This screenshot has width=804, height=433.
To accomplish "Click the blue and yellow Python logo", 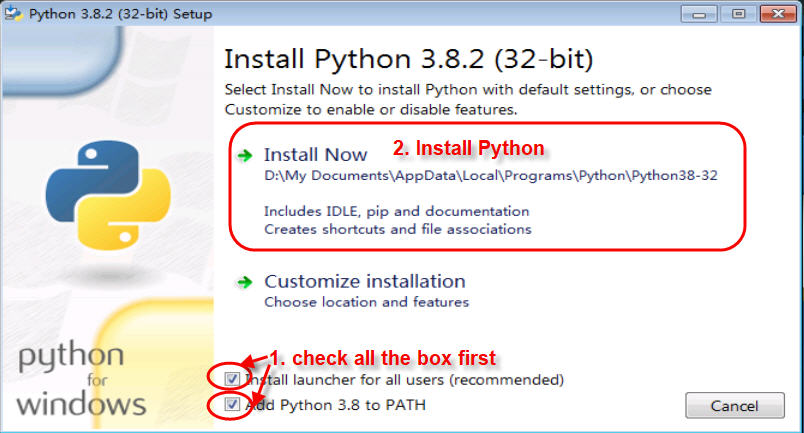I will 108,195.
